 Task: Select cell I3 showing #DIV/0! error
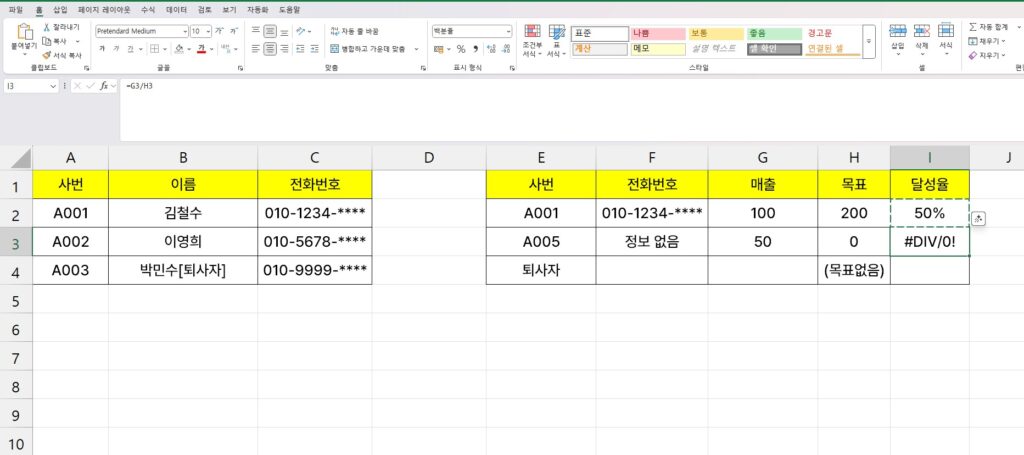tap(929, 242)
